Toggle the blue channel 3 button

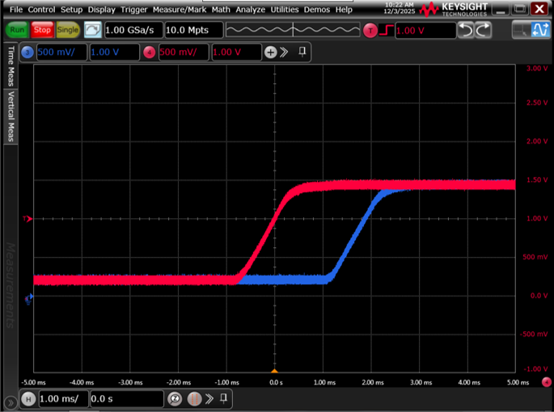pos(27,52)
